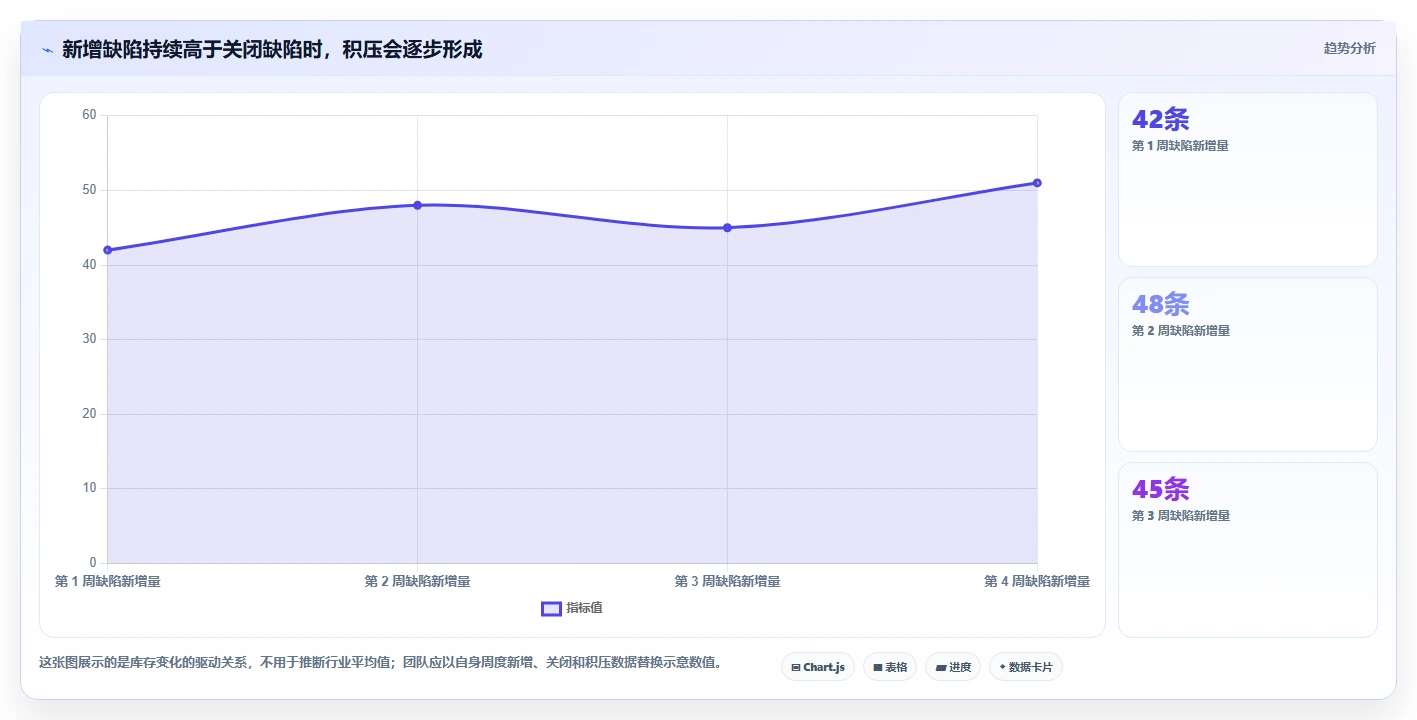Click x-axis label 第 2 周缺陷新增量

pyautogui.click(x=417, y=581)
